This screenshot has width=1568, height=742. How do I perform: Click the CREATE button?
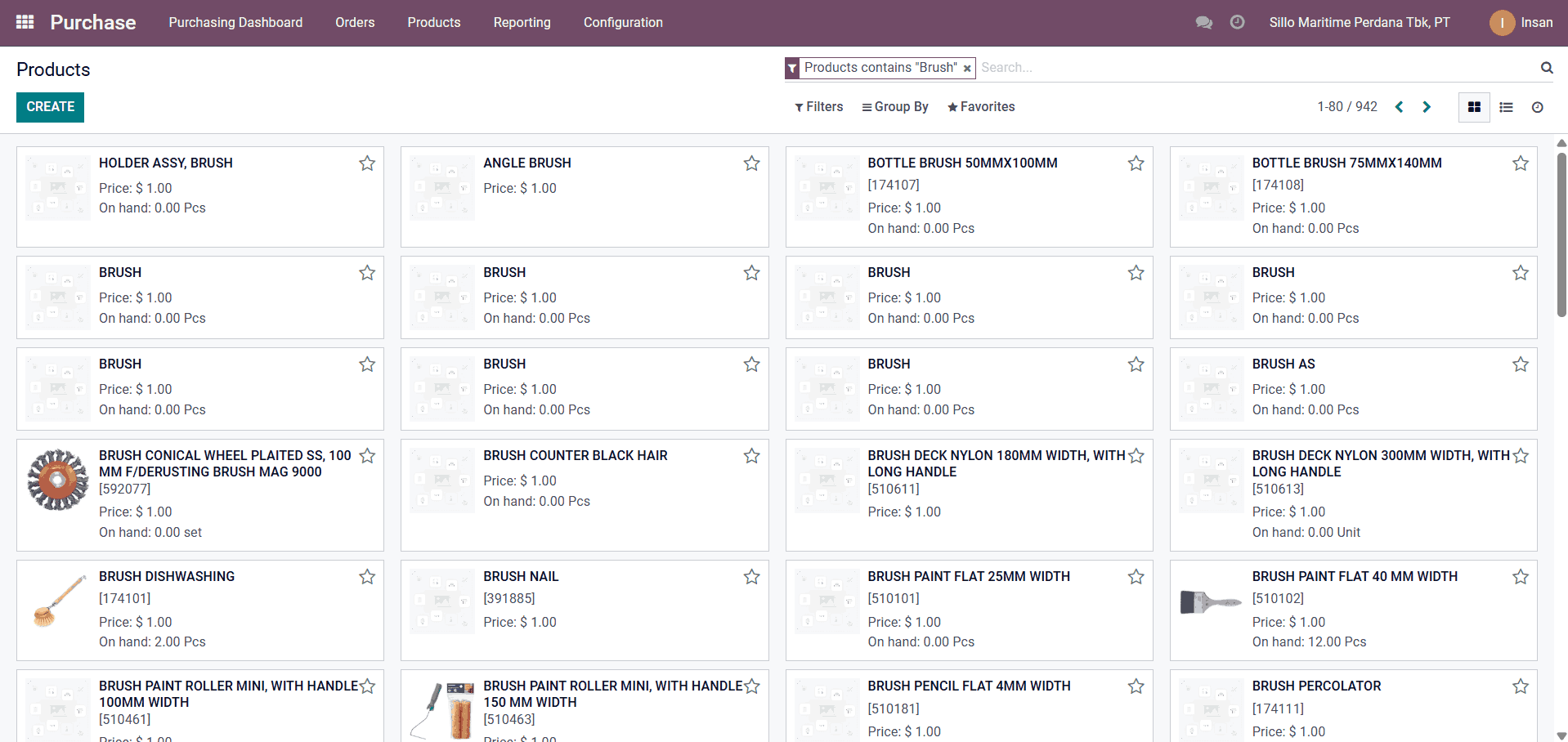pyautogui.click(x=50, y=107)
